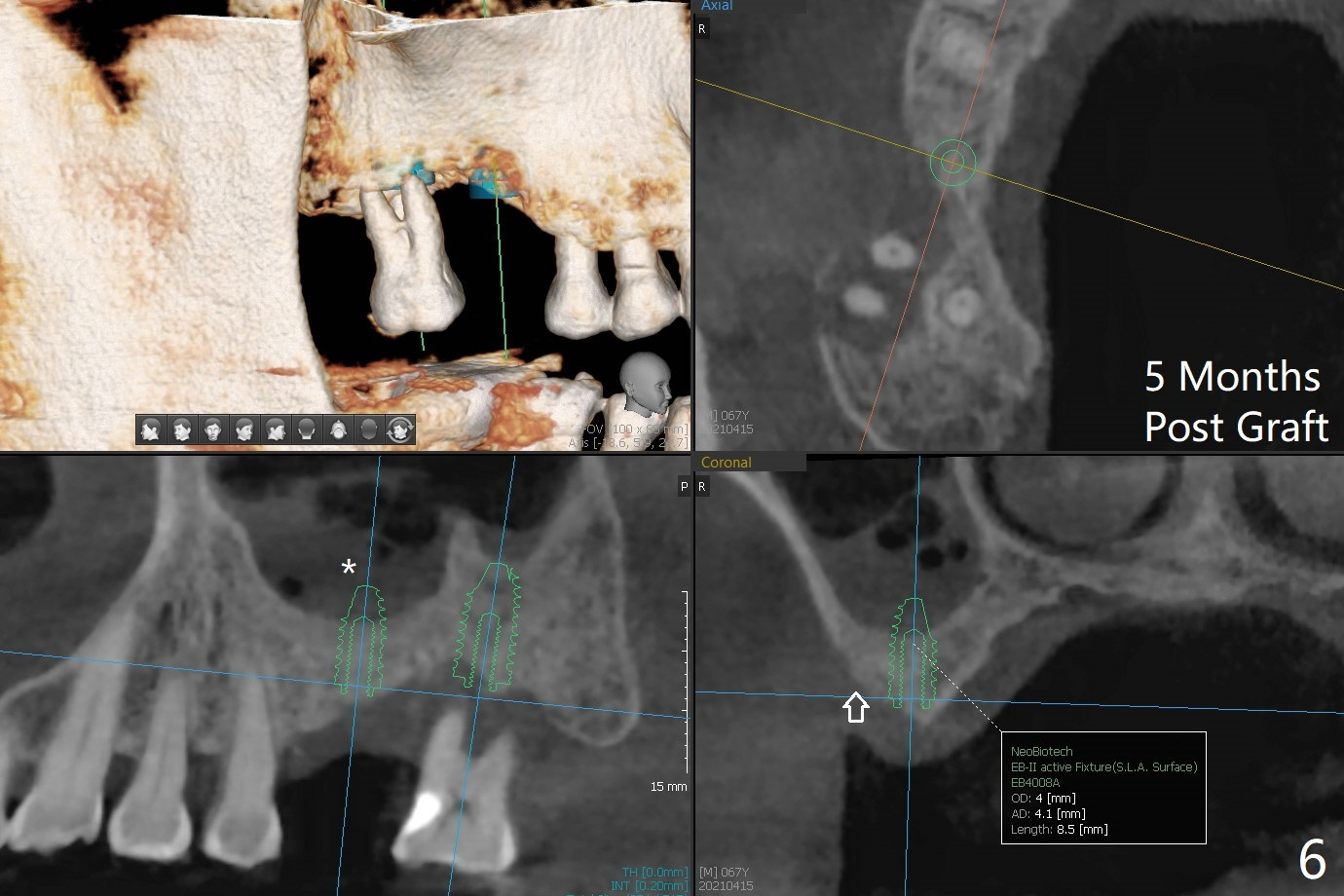
Task: Click the NeoBiotech implant info box
Action: (x=1102, y=788)
